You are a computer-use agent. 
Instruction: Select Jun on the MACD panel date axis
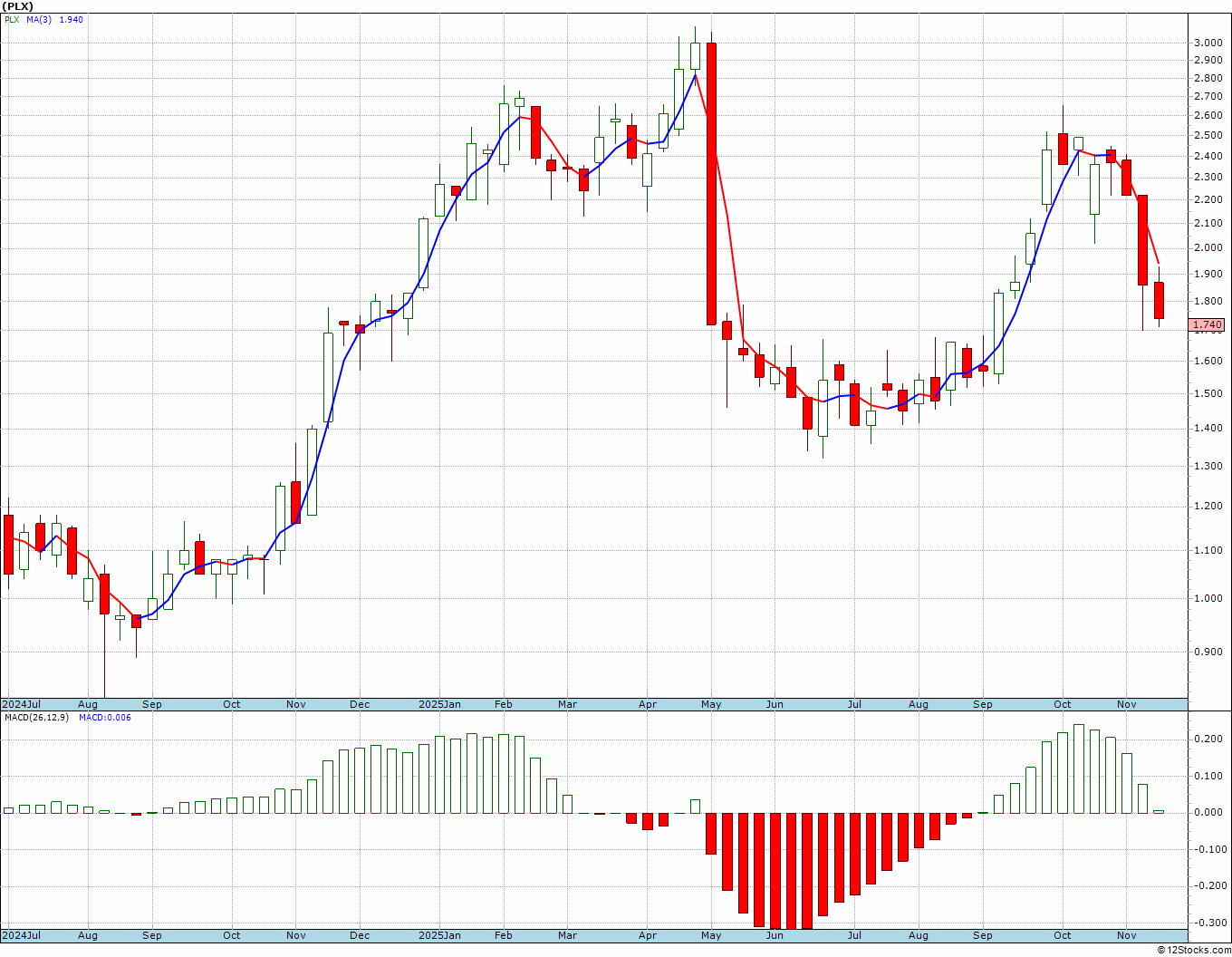point(775,935)
